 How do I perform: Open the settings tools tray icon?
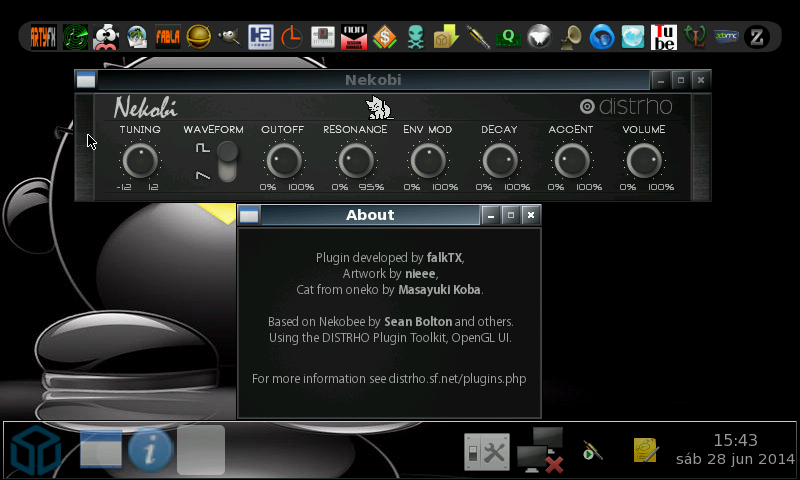[487, 452]
